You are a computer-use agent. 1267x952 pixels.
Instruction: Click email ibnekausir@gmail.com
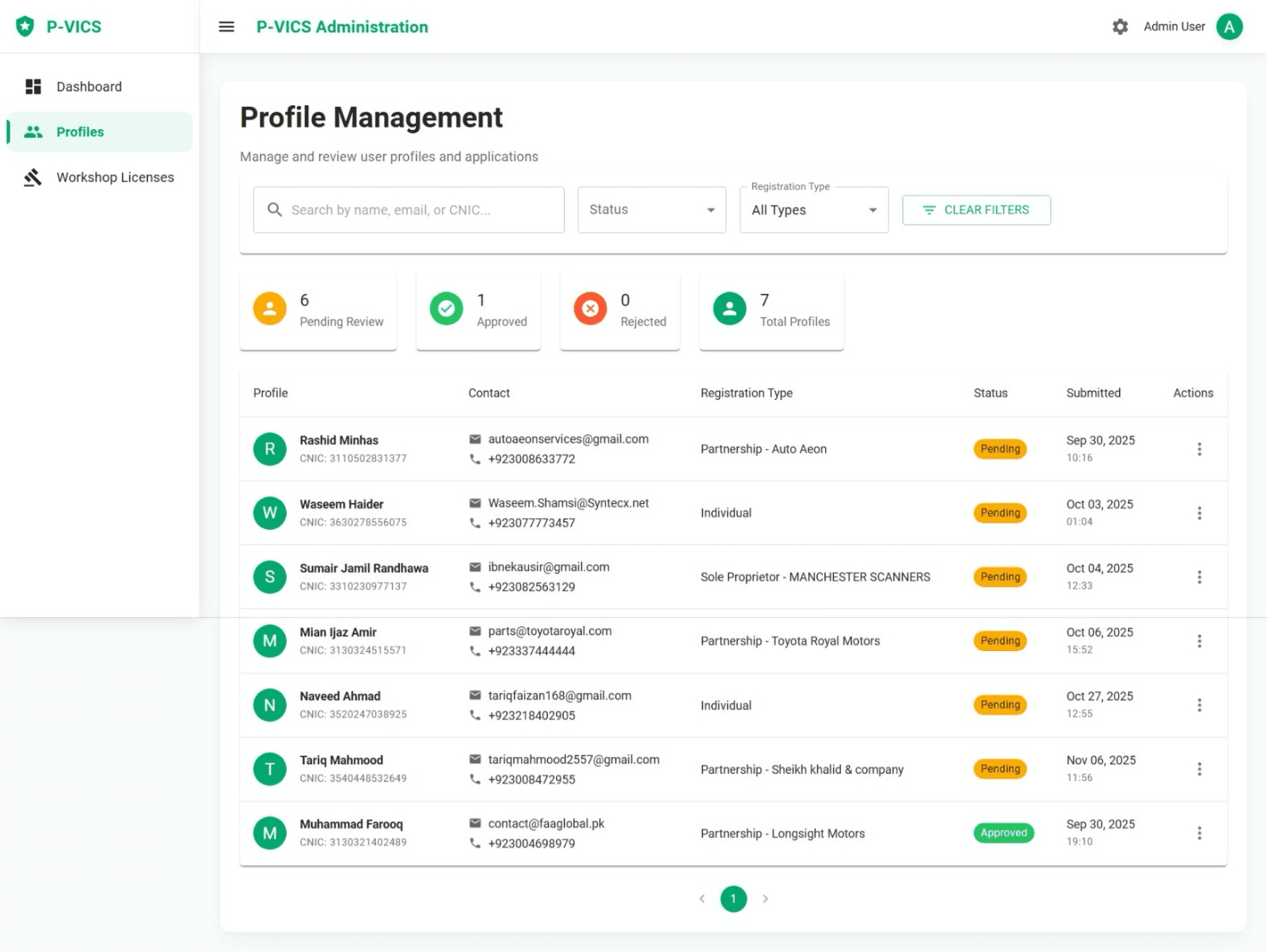549,567
